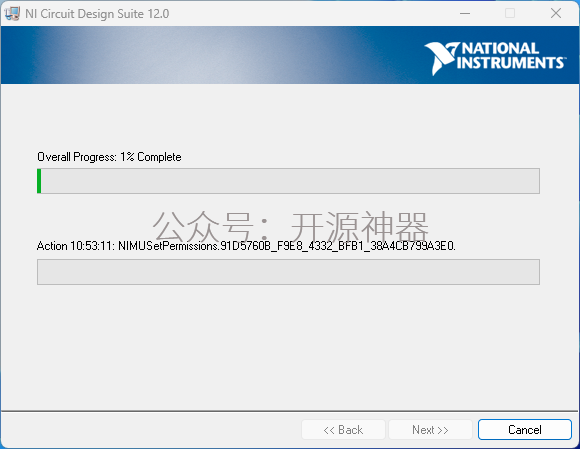
Task: Click the 'NI Circuit Design Suite 12.0' title
Action: pos(97,14)
